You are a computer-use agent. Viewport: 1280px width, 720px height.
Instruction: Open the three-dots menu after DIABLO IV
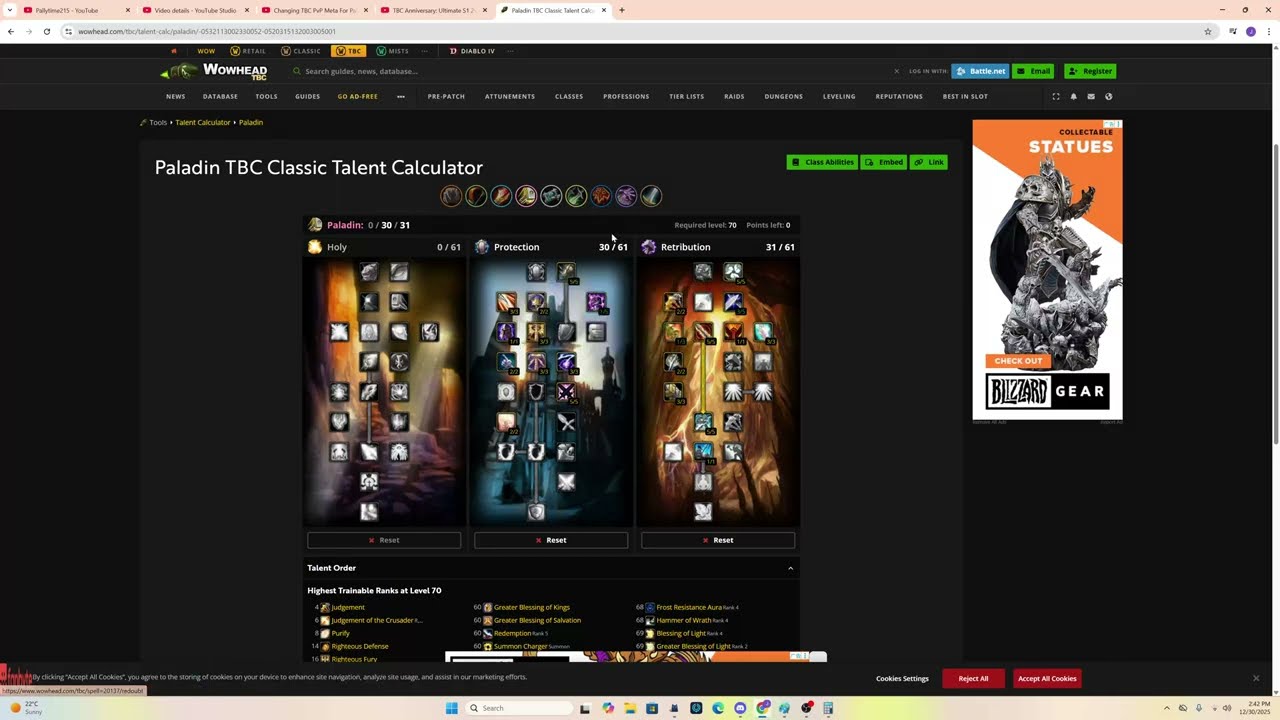(511, 51)
